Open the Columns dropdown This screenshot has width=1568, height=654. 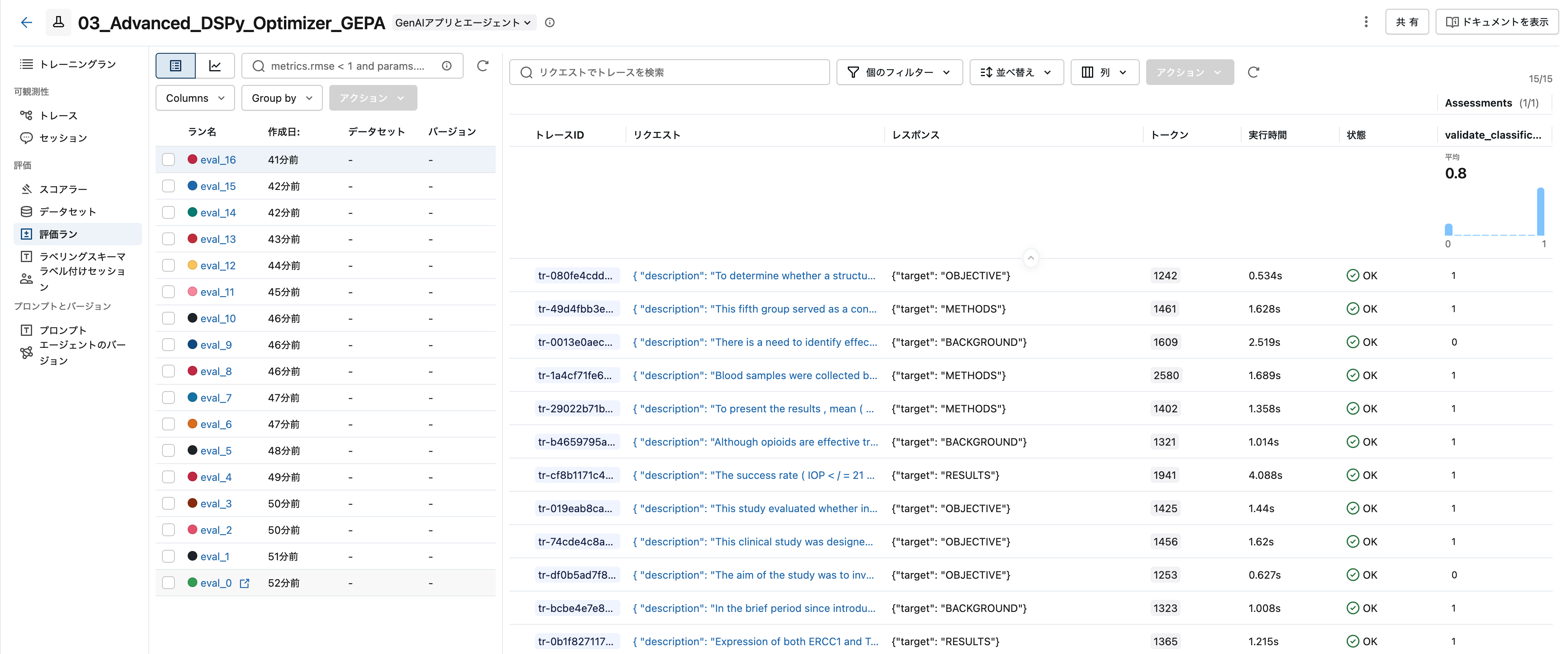194,97
